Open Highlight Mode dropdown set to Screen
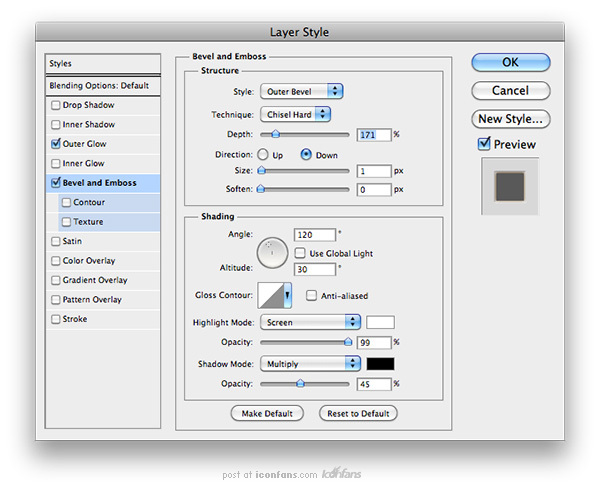 (310, 322)
